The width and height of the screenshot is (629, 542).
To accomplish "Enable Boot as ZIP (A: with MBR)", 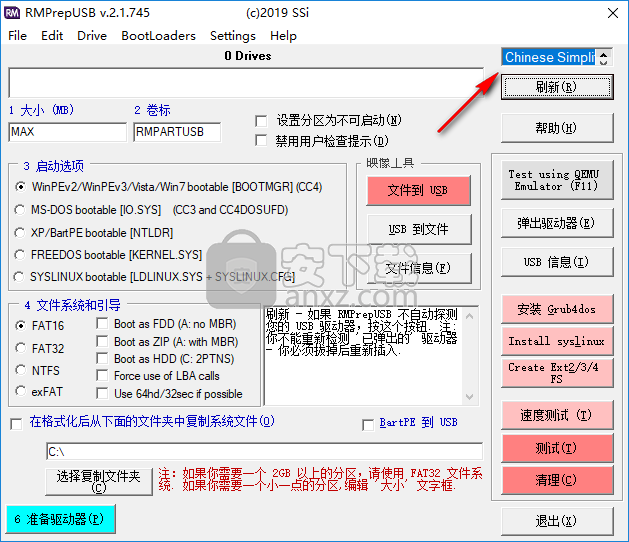I will pos(102,341).
